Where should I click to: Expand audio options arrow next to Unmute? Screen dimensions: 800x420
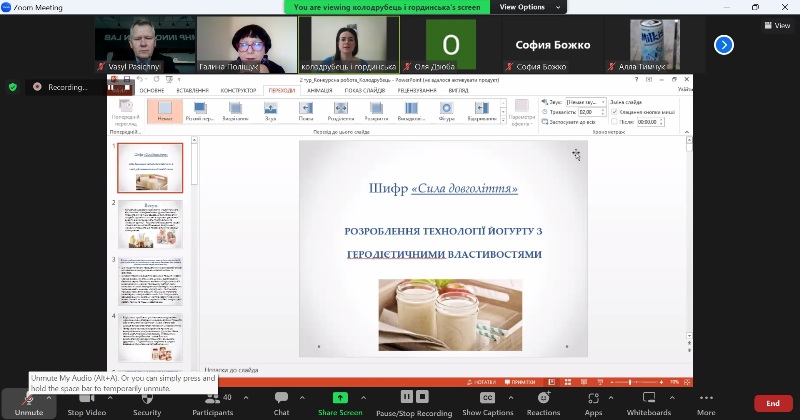coord(49,398)
